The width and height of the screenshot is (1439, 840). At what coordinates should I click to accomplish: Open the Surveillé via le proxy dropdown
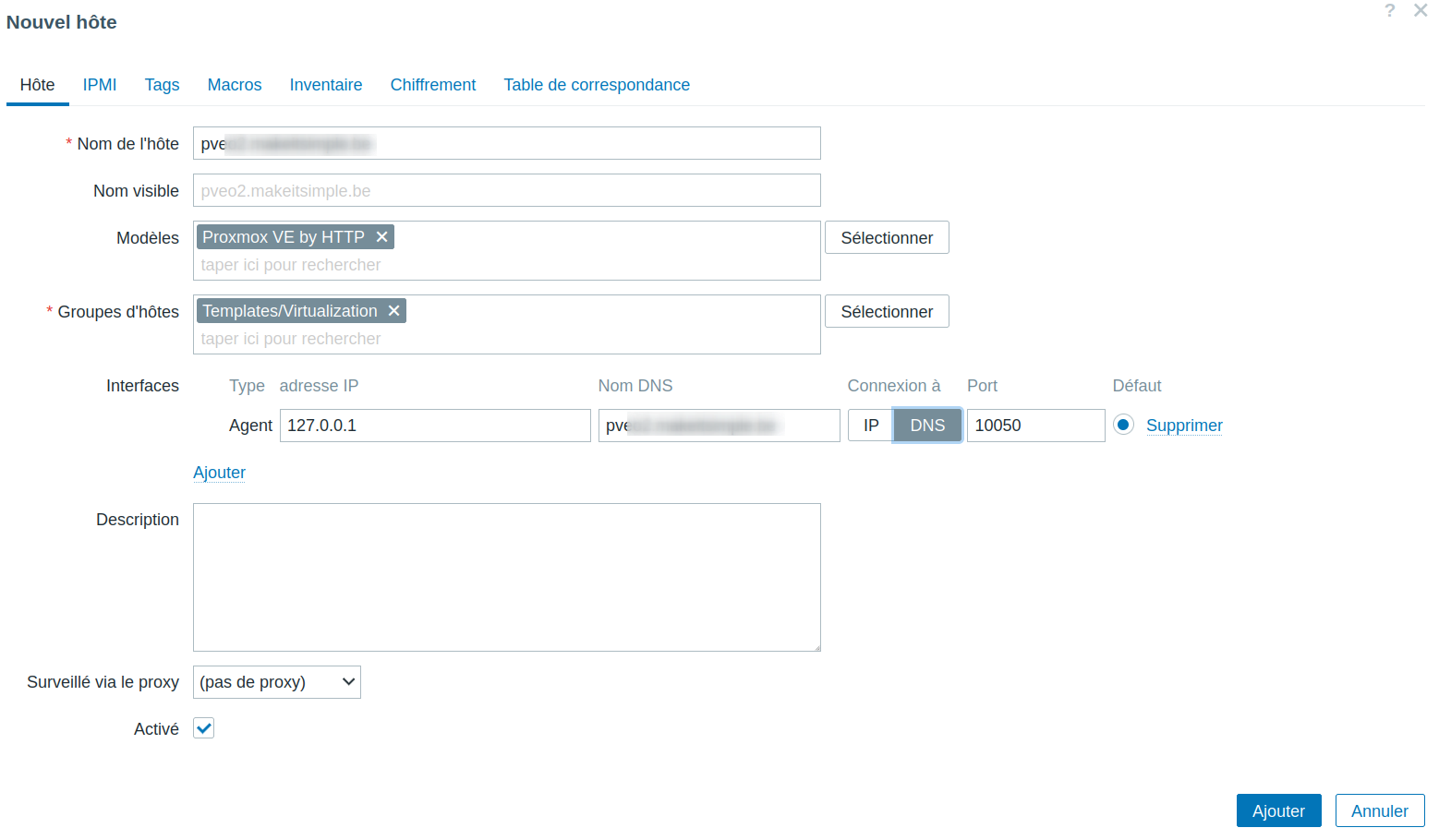pyautogui.click(x=277, y=682)
